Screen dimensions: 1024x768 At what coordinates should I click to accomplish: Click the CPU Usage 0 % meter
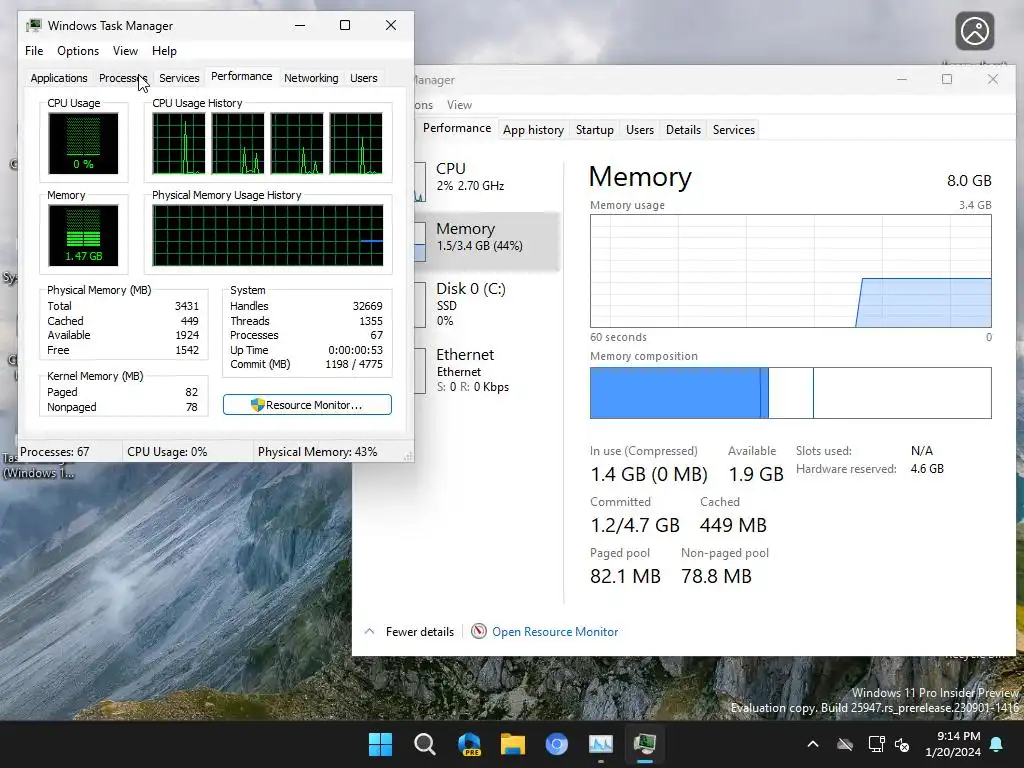(x=83, y=143)
